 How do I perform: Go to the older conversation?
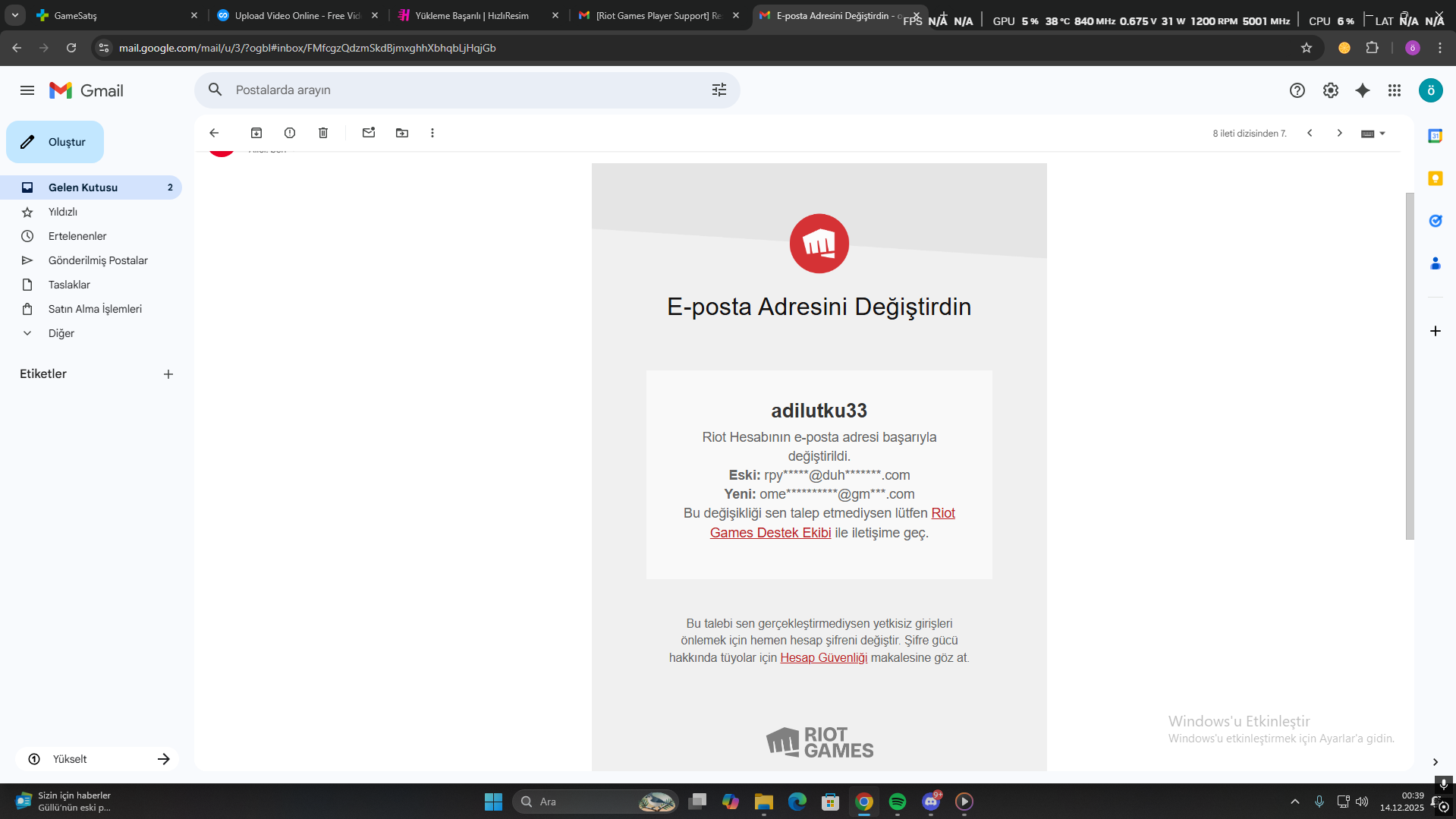[1340, 133]
